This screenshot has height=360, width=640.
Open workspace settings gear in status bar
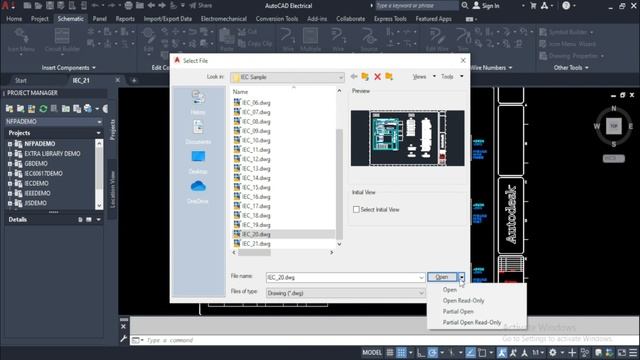coord(553,353)
